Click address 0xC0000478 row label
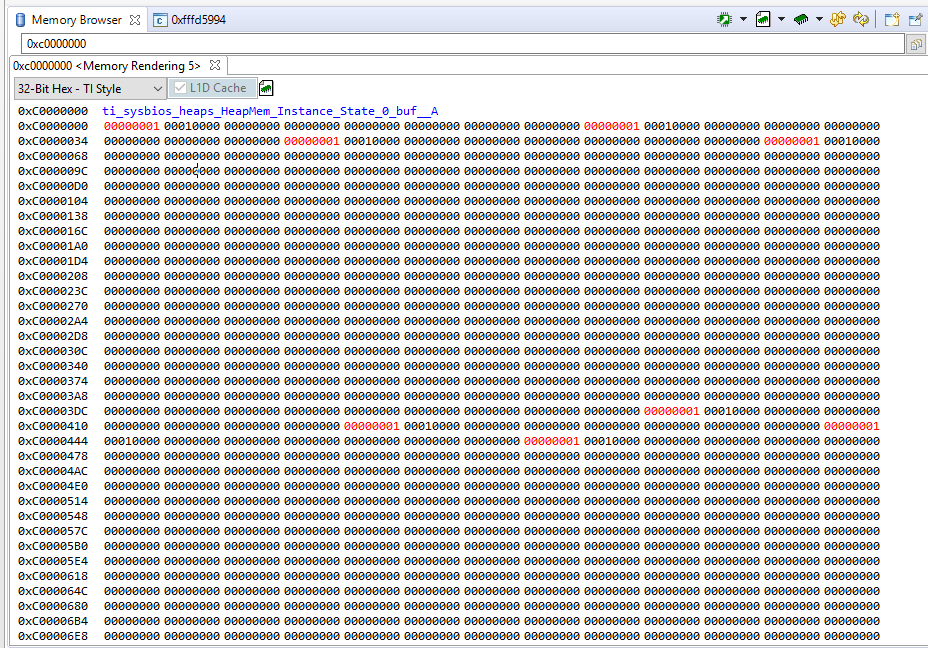The width and height of the screenshot is (932, 648). (53, 456)
